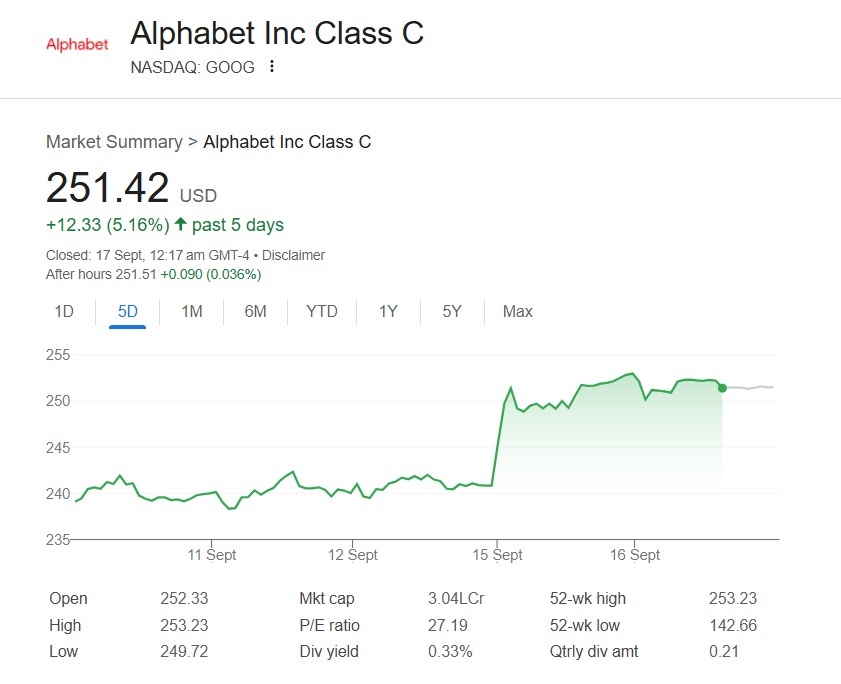Click the grey after-hours line segment on the chart

pos(750,387)
